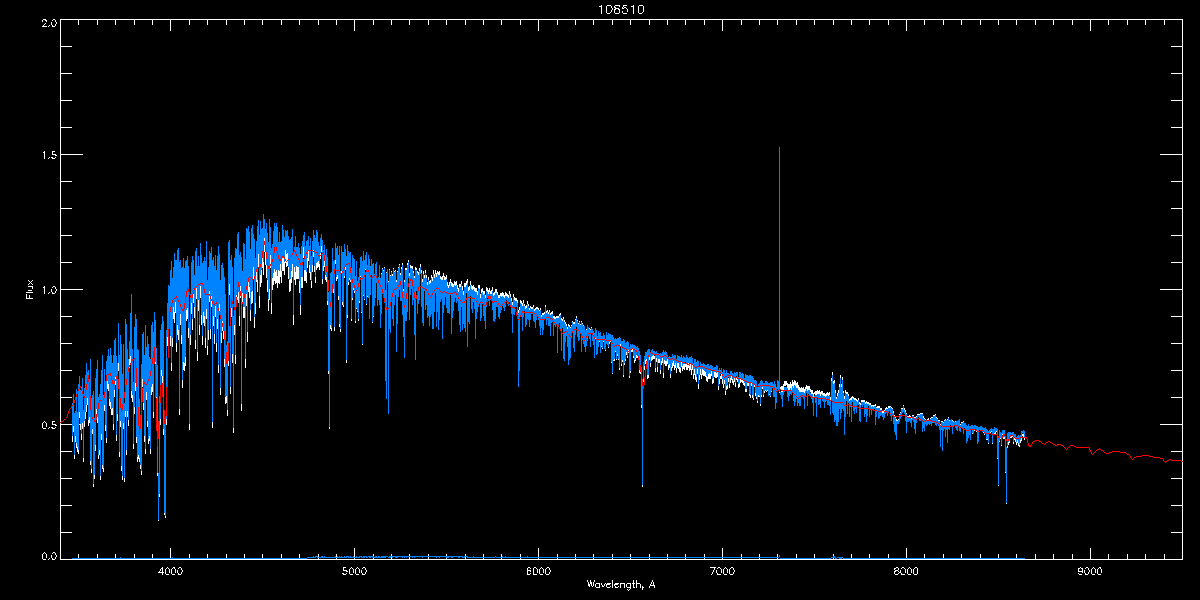This screenshot has width=1200, height=600.
Task: Click the Flux y-axis label
Action: (x=29, y=289)
